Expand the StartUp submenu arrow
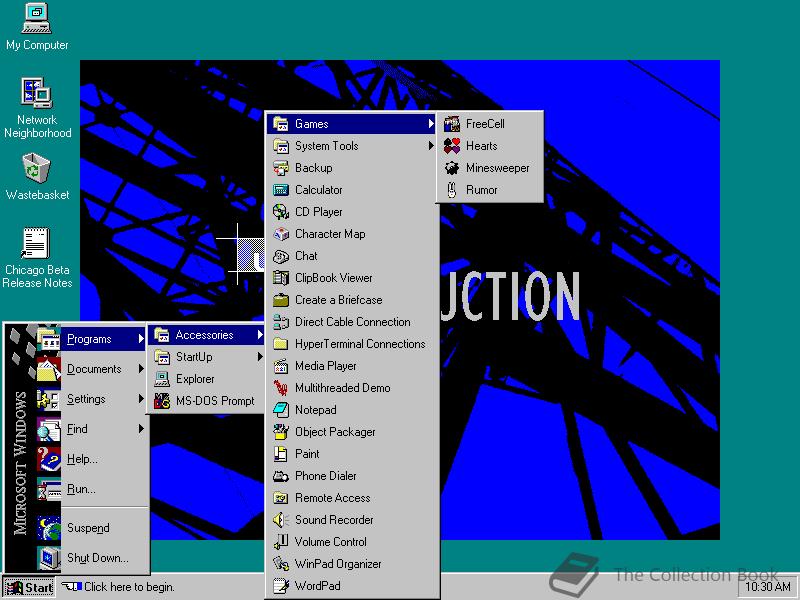Screen dimensions: 800x600 (x=260, y=357)
